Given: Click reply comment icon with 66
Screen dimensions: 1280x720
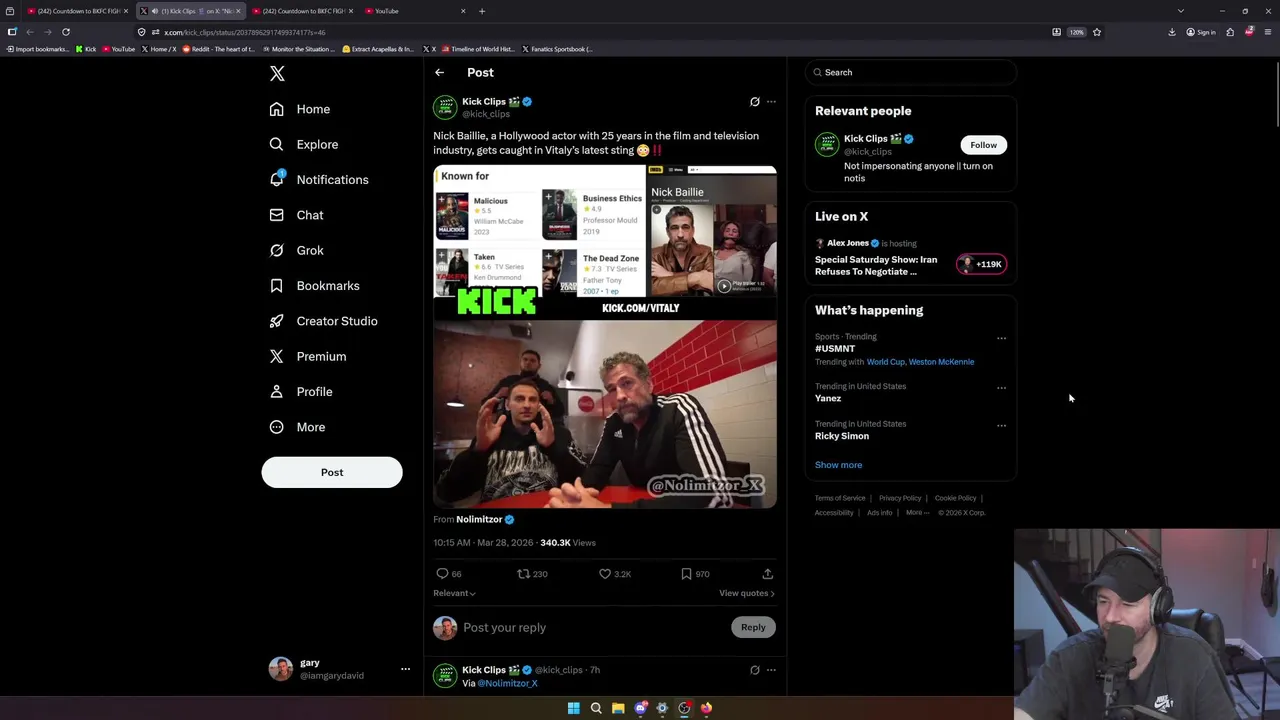Looking at the screenshot, I should [449, 574].
